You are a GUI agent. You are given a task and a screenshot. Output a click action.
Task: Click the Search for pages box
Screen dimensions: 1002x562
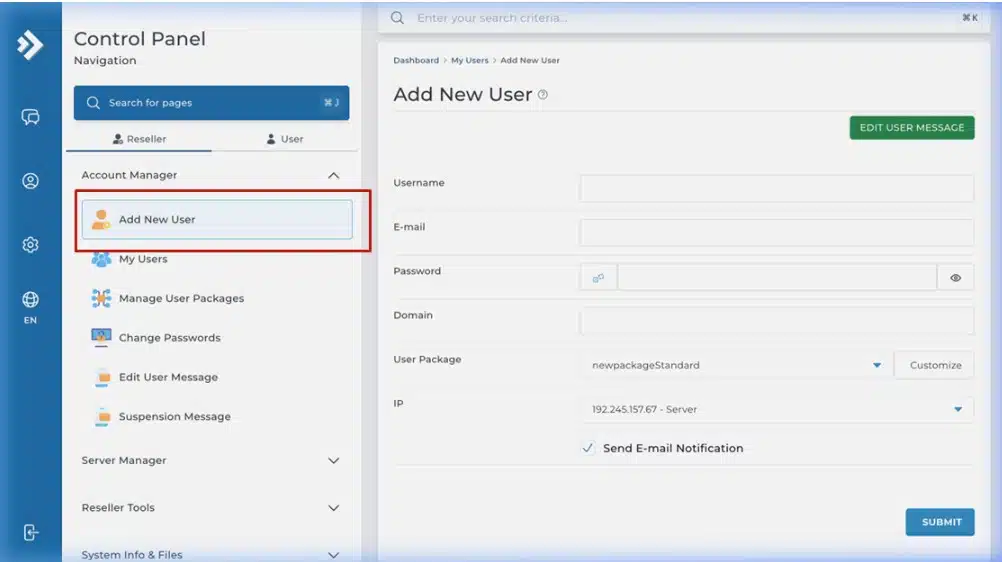pyautogui.click(x=212, y=103)
